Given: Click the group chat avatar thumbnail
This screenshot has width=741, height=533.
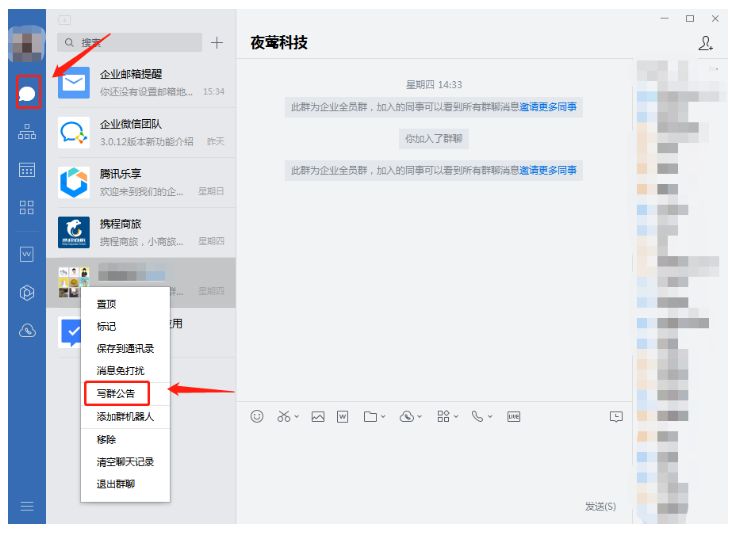Looking at the screenshot, I should [74, 282].
